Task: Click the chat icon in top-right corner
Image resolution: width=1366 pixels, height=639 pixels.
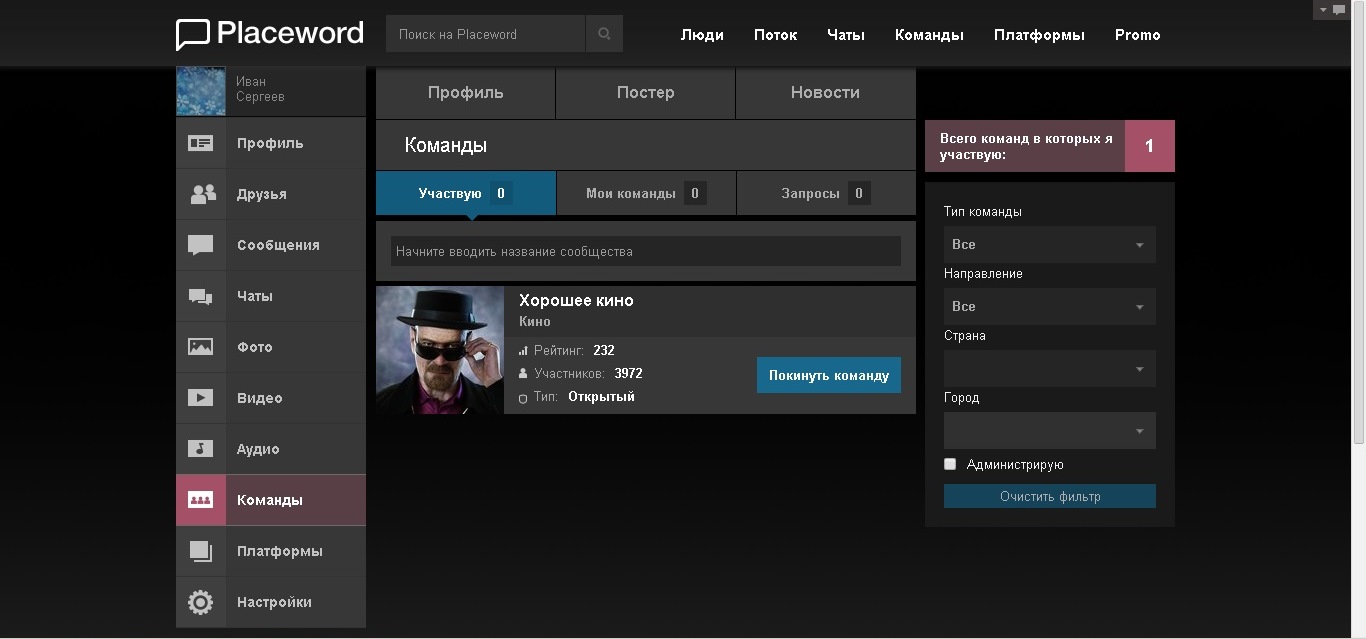Action: point(1339,10)
